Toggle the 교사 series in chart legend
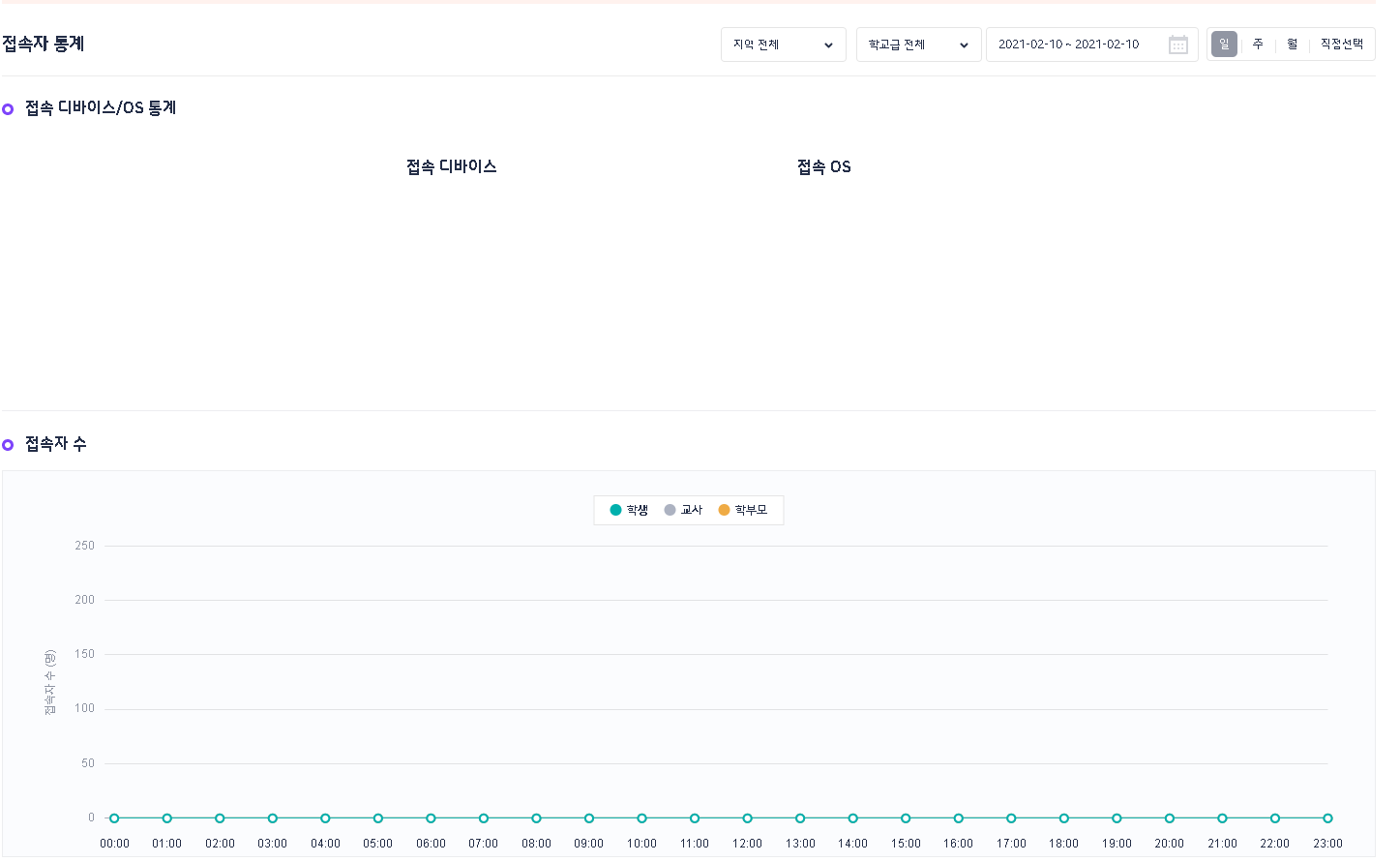The image size is (1400, 862). (684, 510)
